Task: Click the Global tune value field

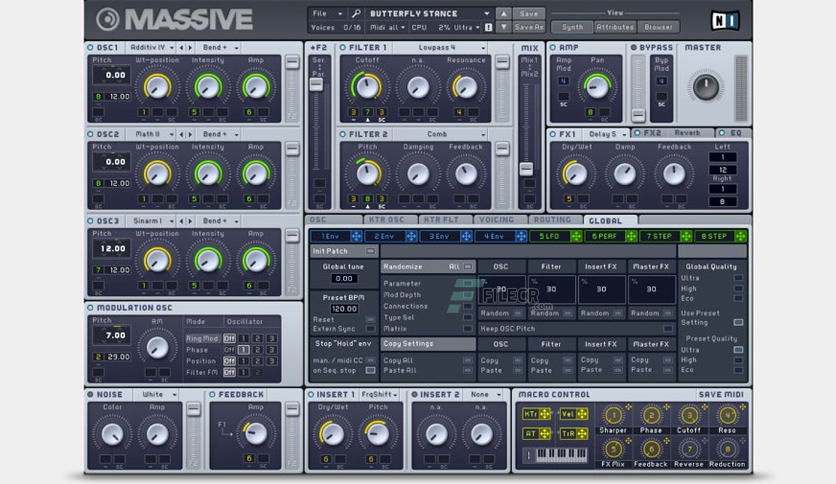Action: tap(344, 279)
